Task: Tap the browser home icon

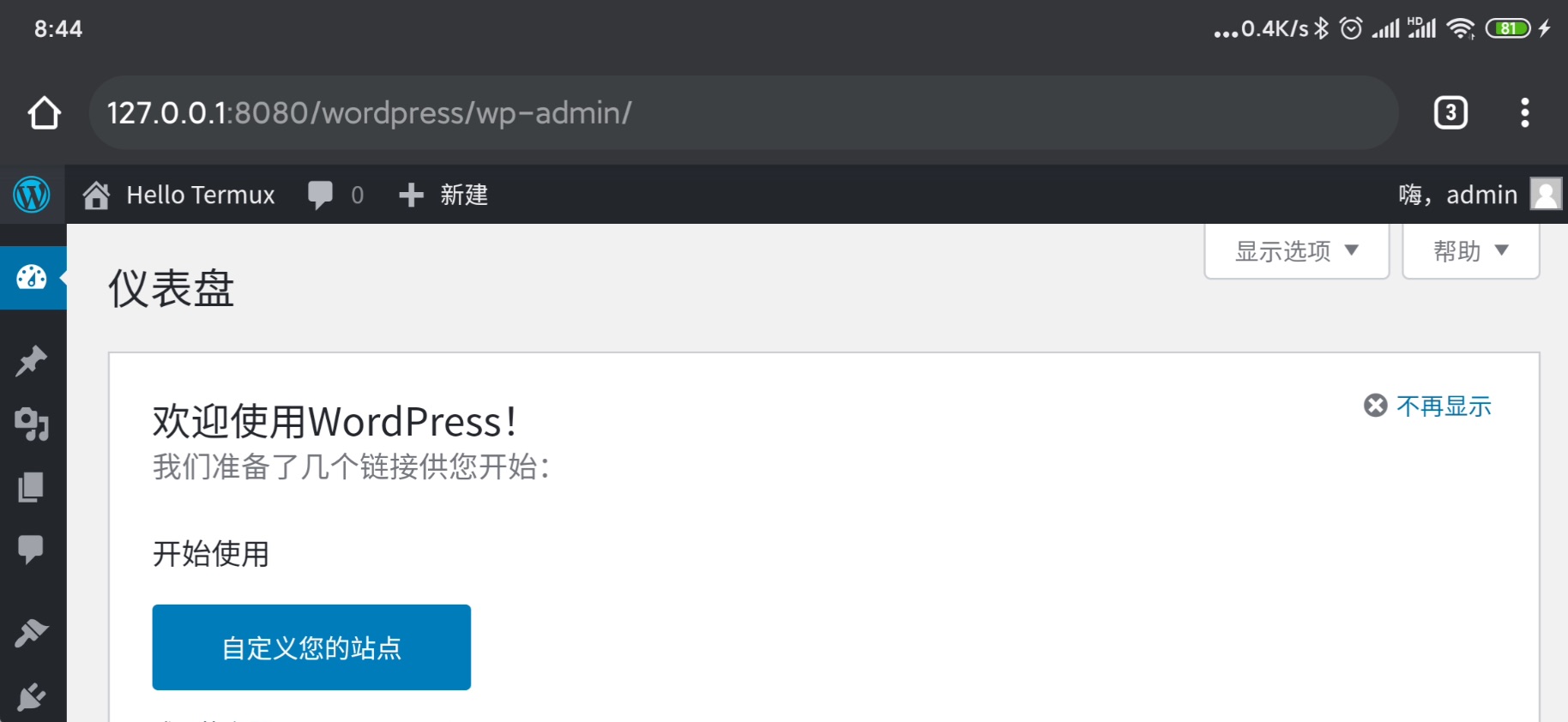Action: coord(44,112)
